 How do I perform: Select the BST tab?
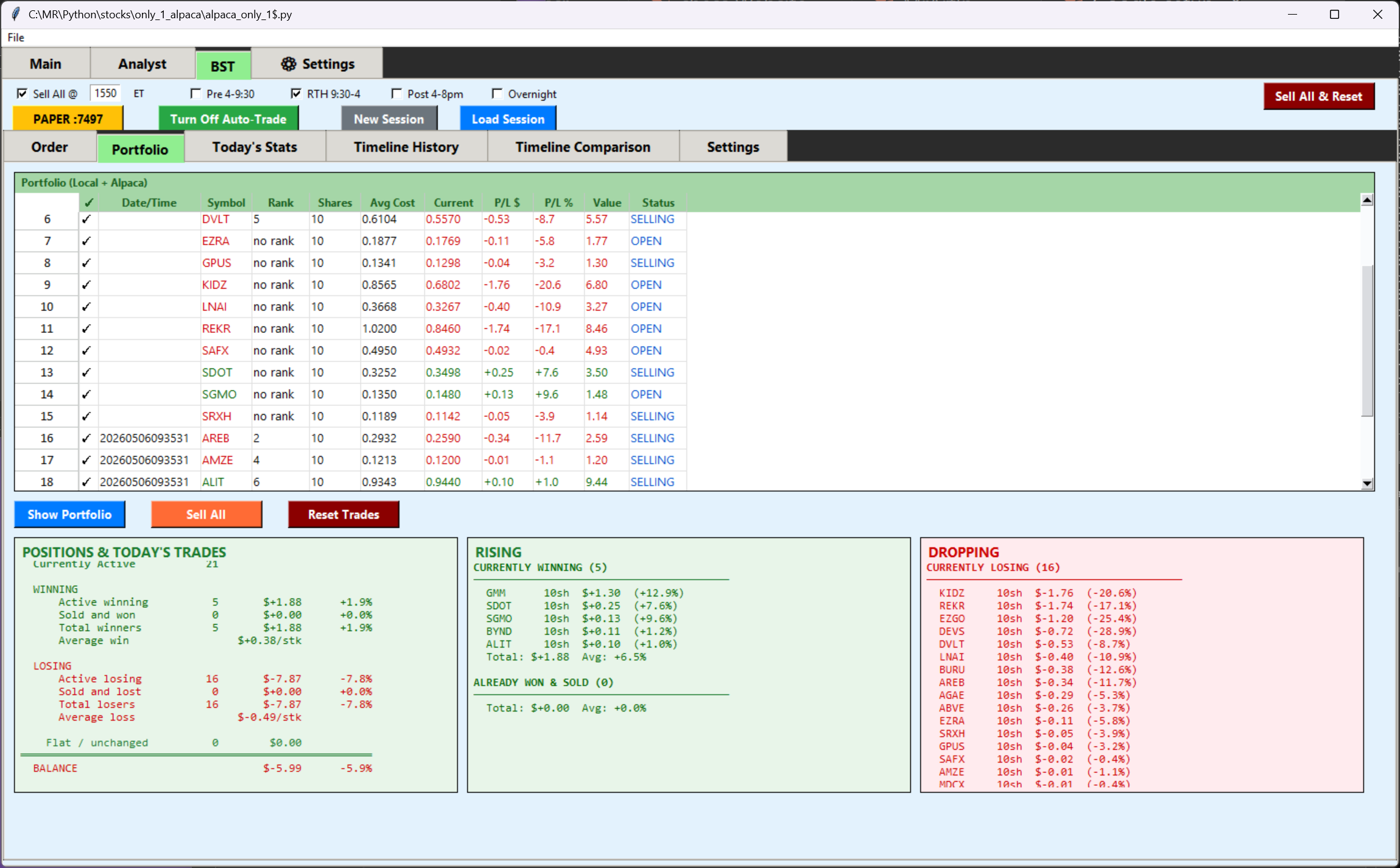pyautogui.click(x=223, y=66)
